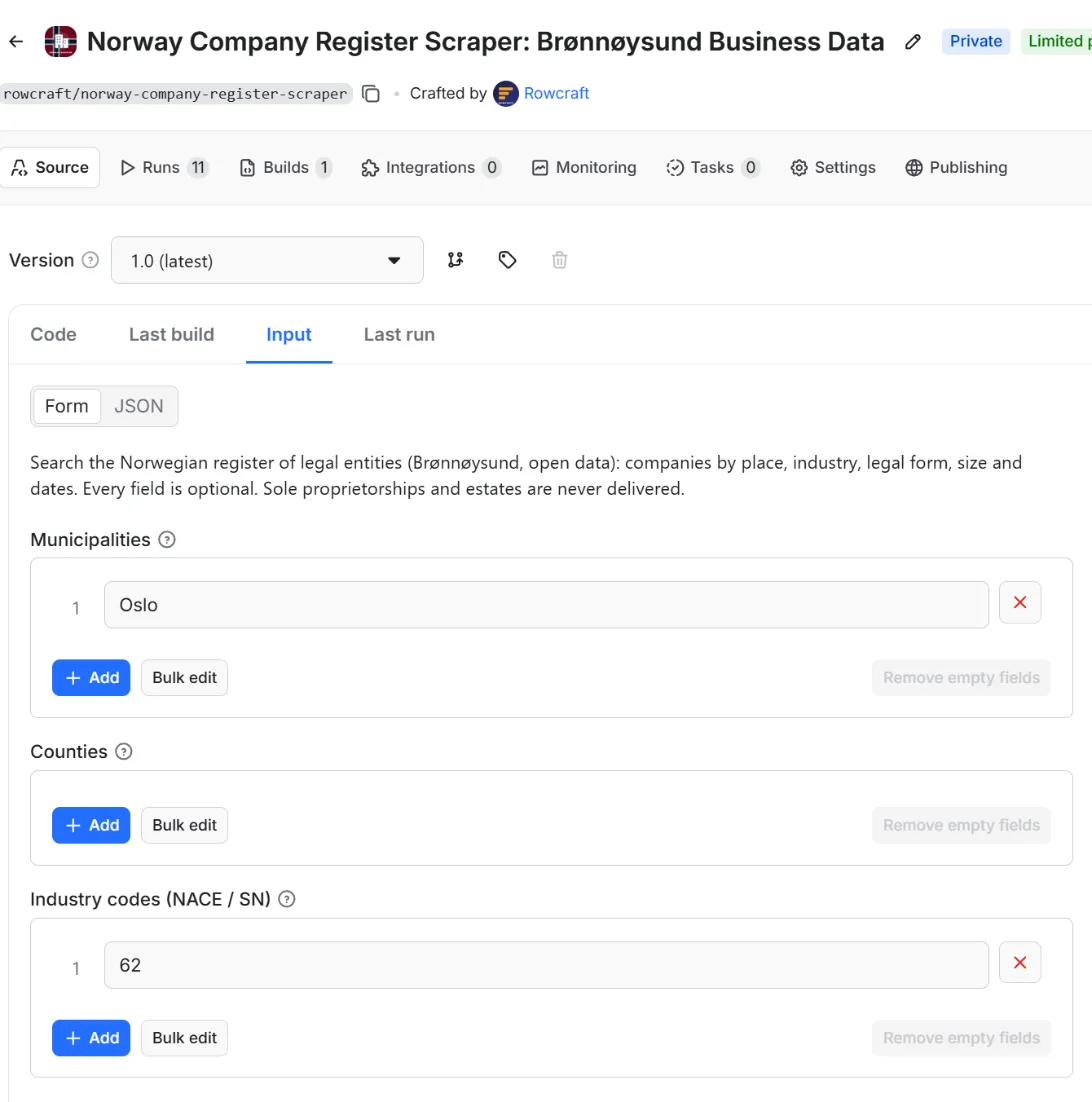Show Counties help tooltip
The image size is (1092, 1102).
pyautogui.click(x=124, y=752)
